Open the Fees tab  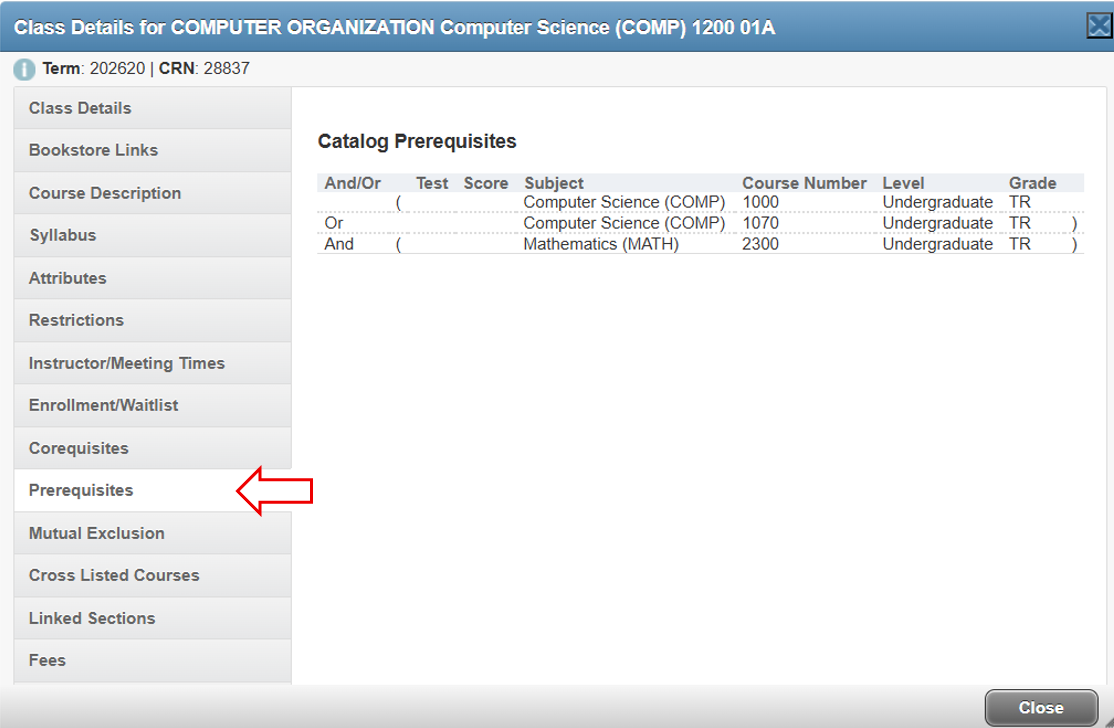click(x=47, y=660)
